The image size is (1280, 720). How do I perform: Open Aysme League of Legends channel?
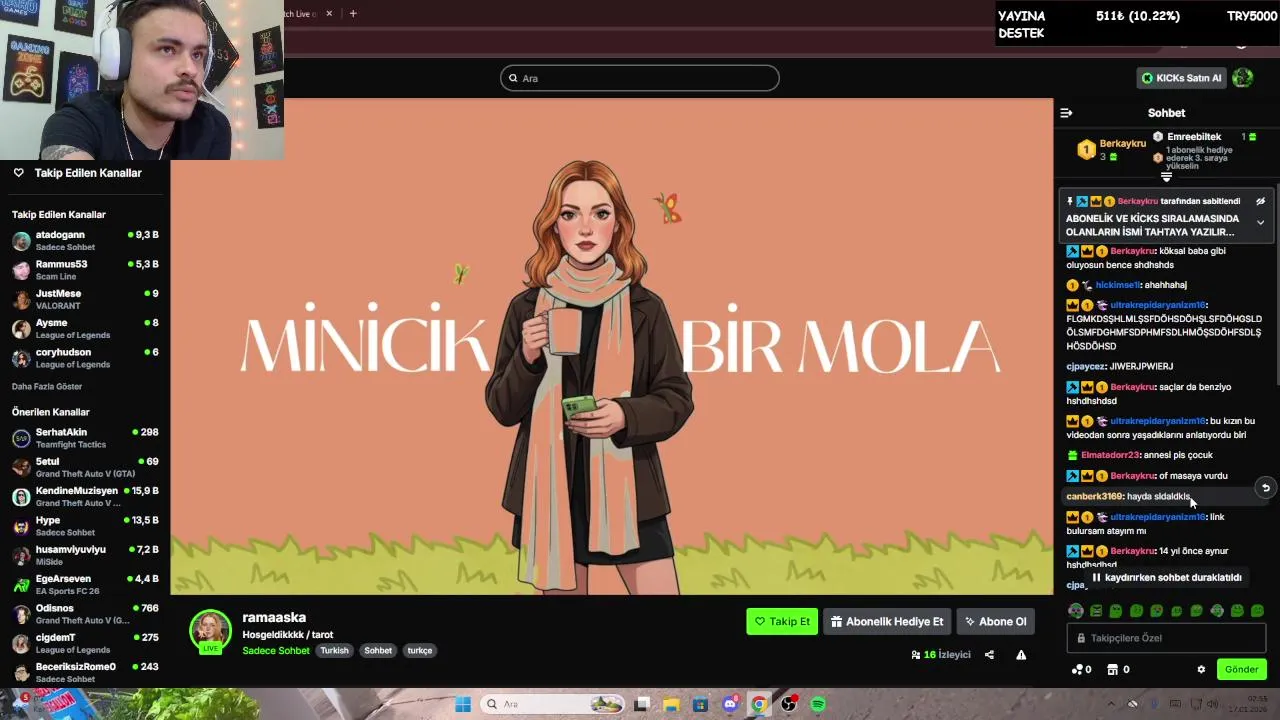(x=85, y=329)
